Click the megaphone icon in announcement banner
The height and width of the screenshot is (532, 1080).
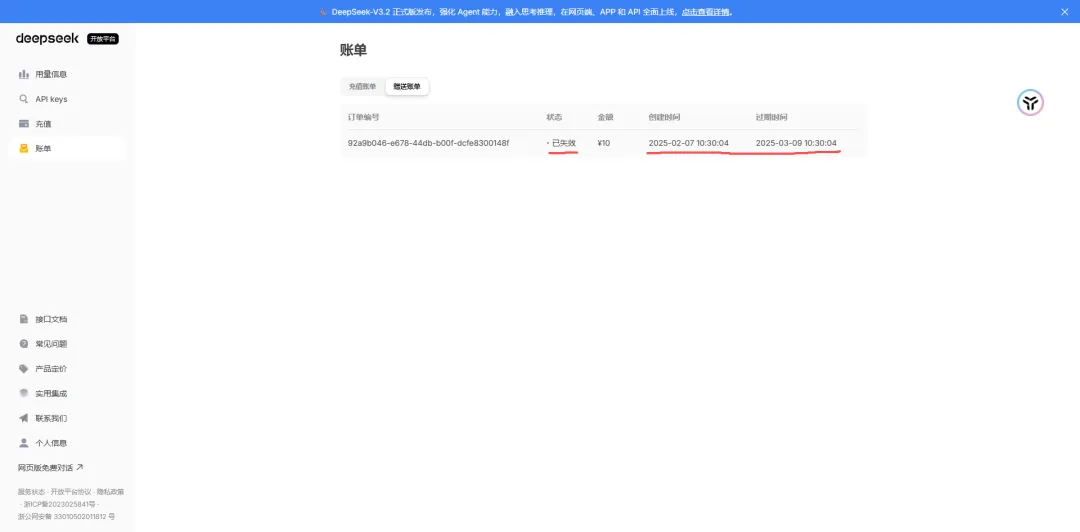pyautogui.click(x=324, y=12)
